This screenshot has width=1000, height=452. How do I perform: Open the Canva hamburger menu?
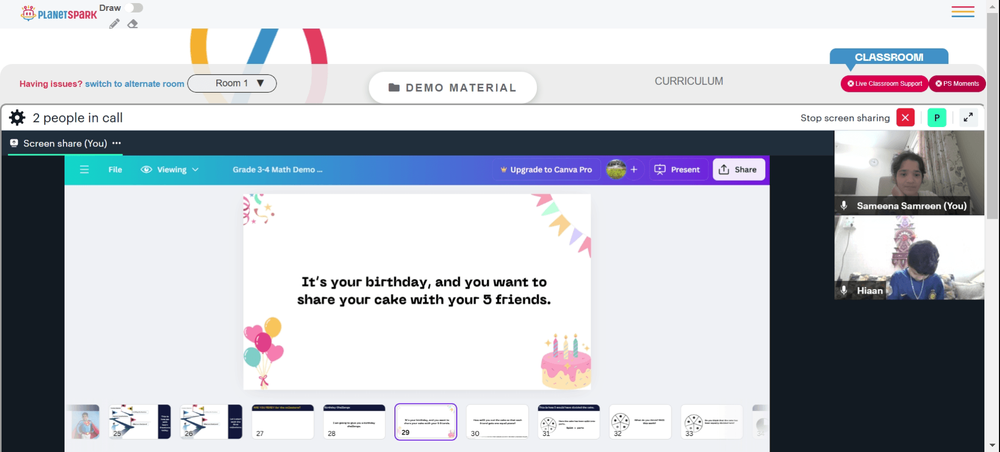pos(84,170)
